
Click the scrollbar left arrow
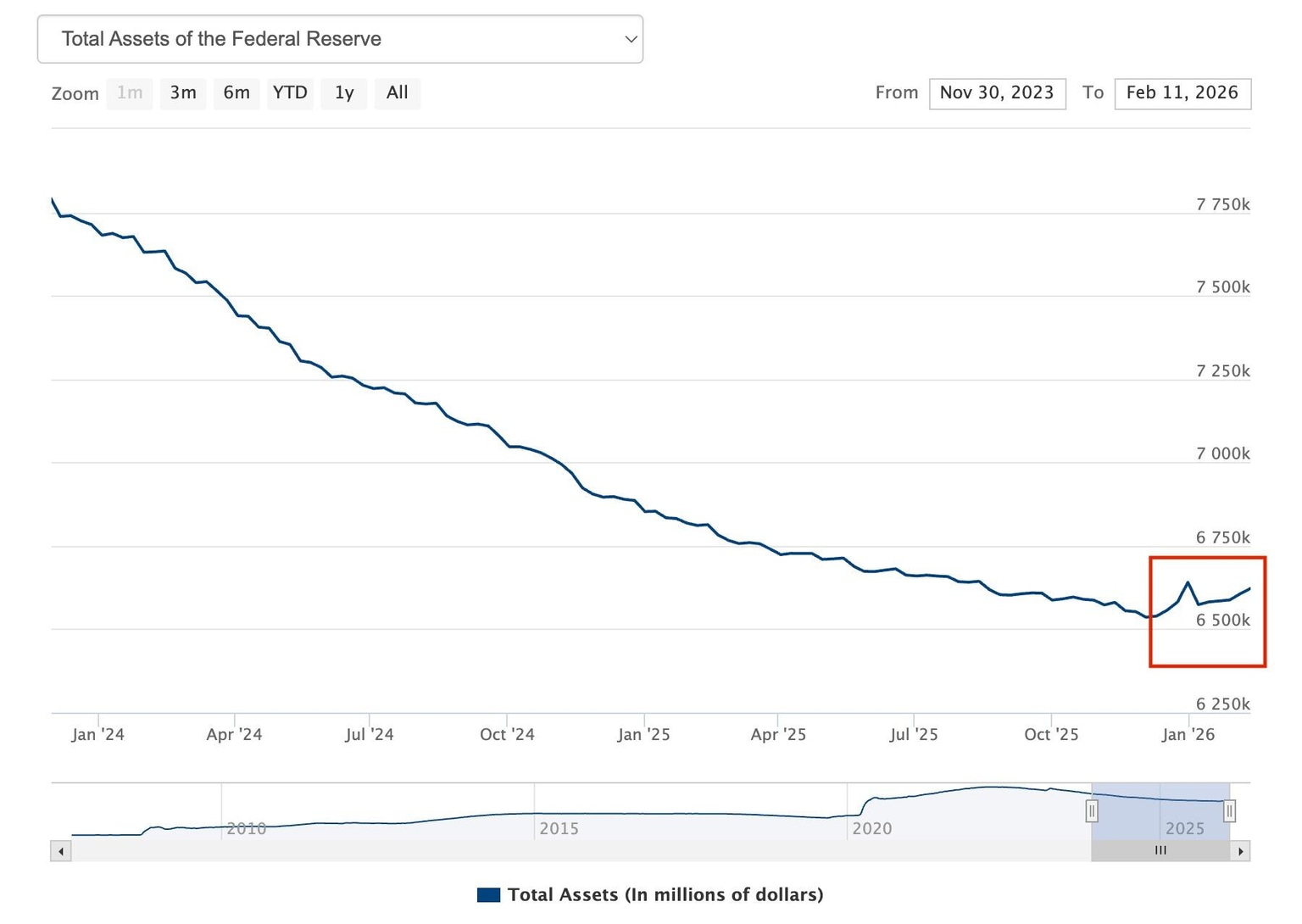60,851
